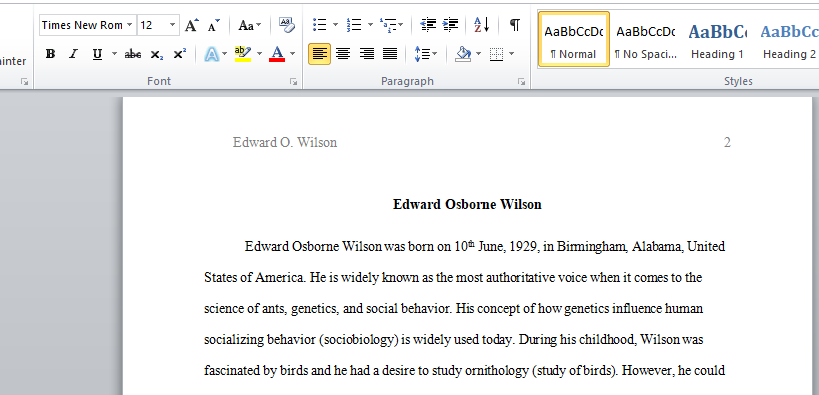Toggle Underline formatting
Viewport: 819px width, 395px height.
(97, 53)
